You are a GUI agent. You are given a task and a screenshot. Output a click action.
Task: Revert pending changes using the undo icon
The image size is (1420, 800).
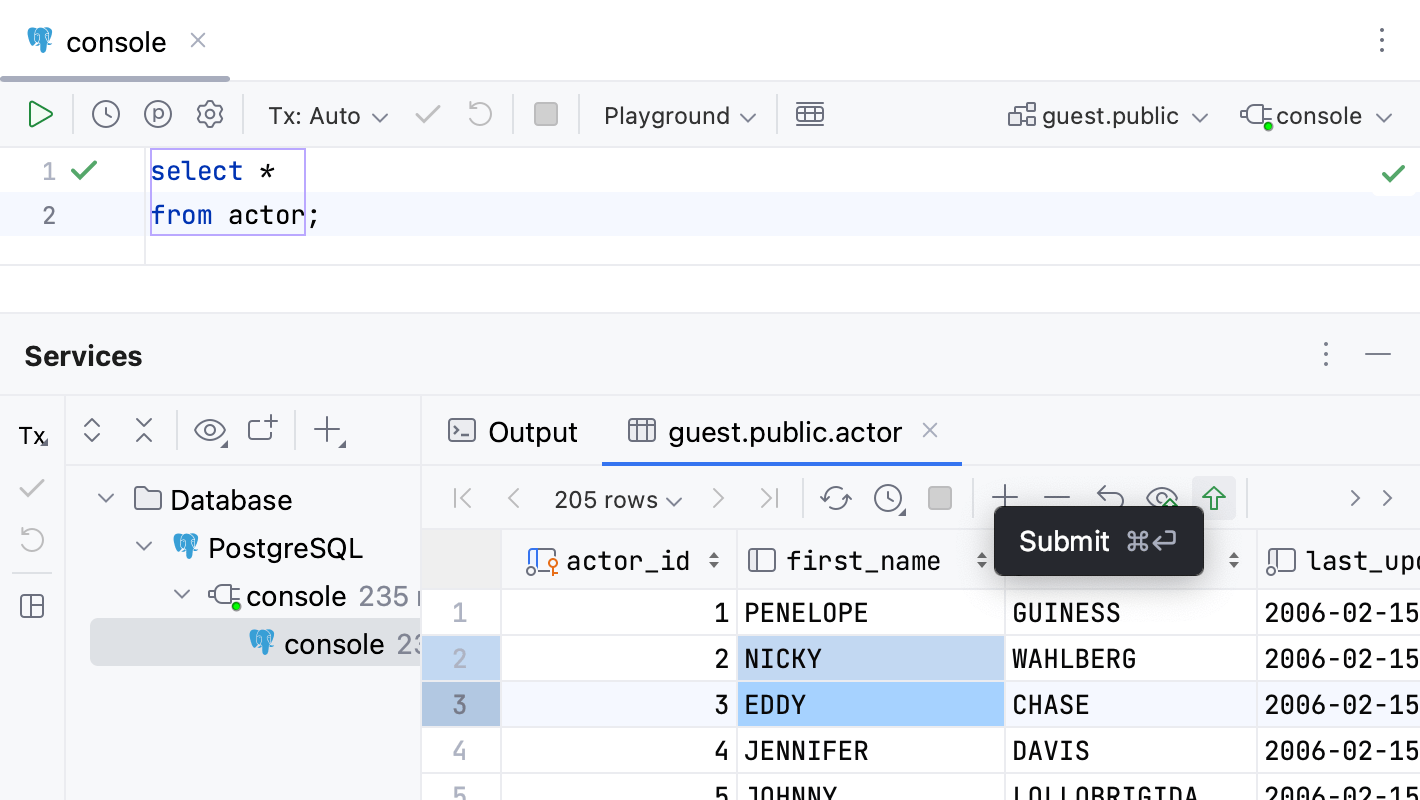1110,497
